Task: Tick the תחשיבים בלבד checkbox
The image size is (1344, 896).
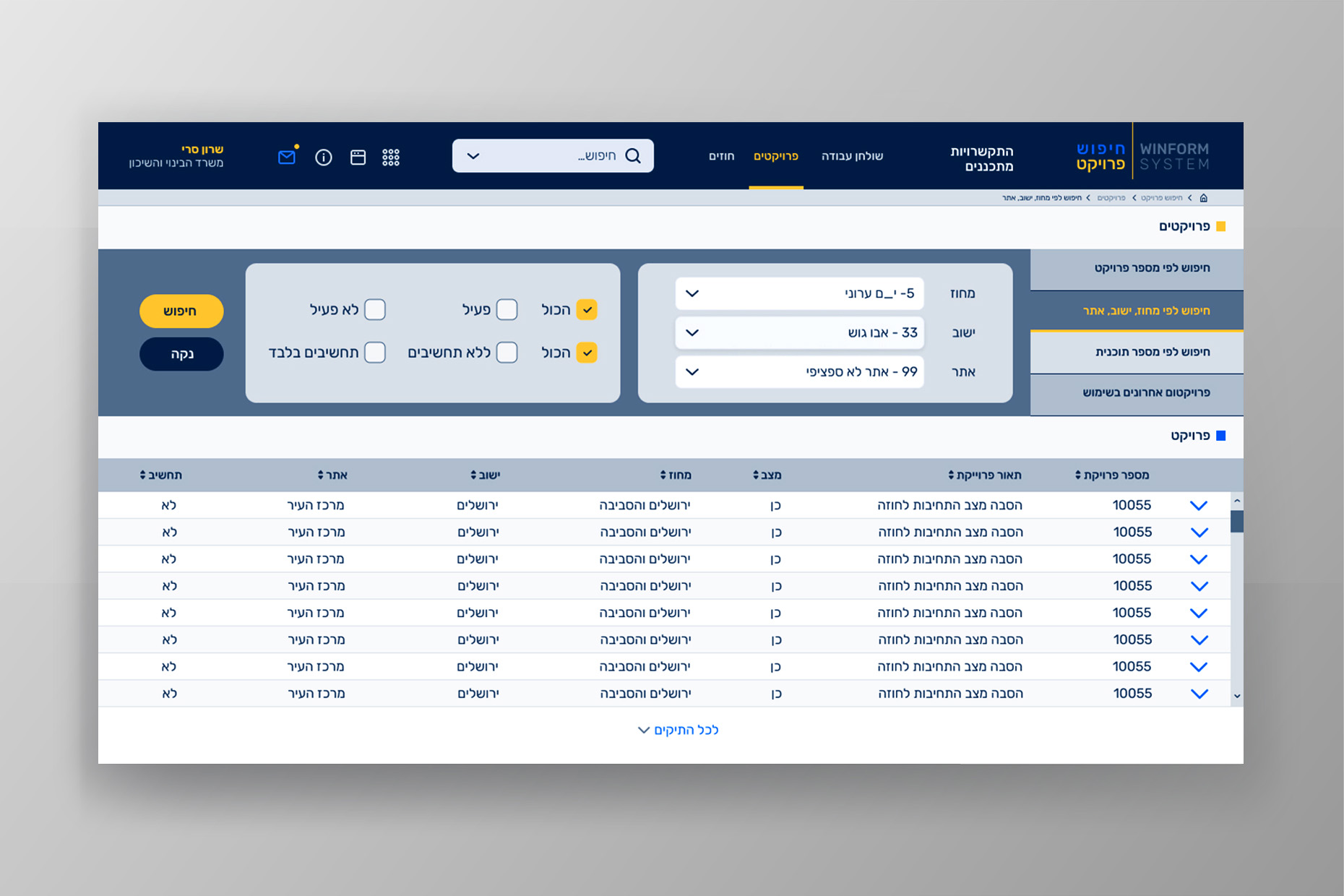Action: pos(375,353)
